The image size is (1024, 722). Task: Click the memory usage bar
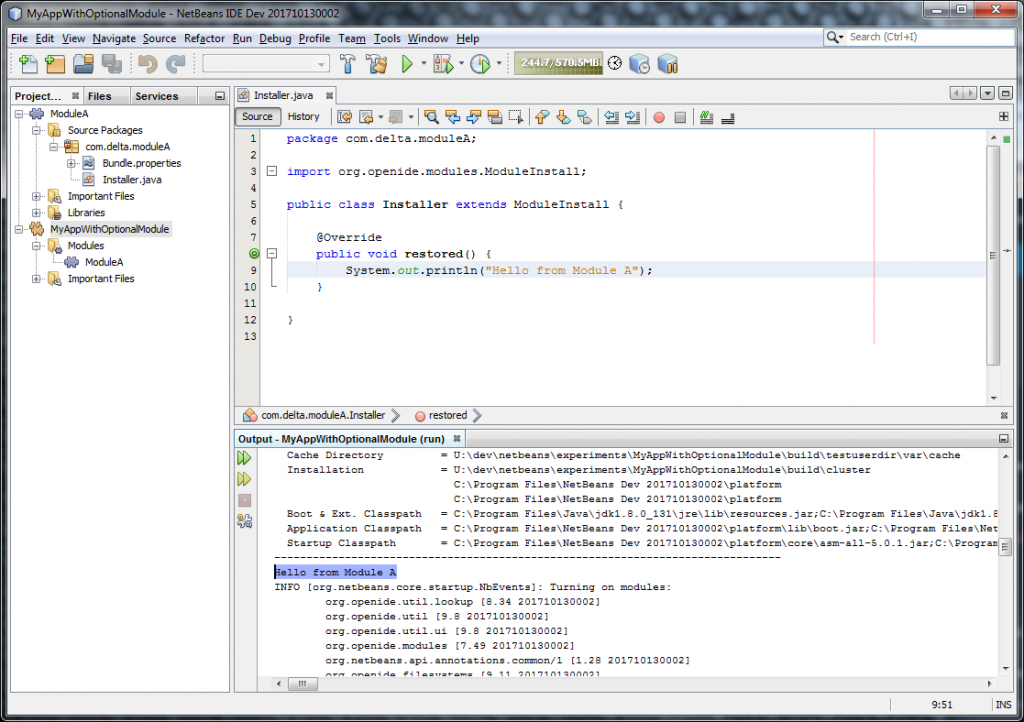558,63
